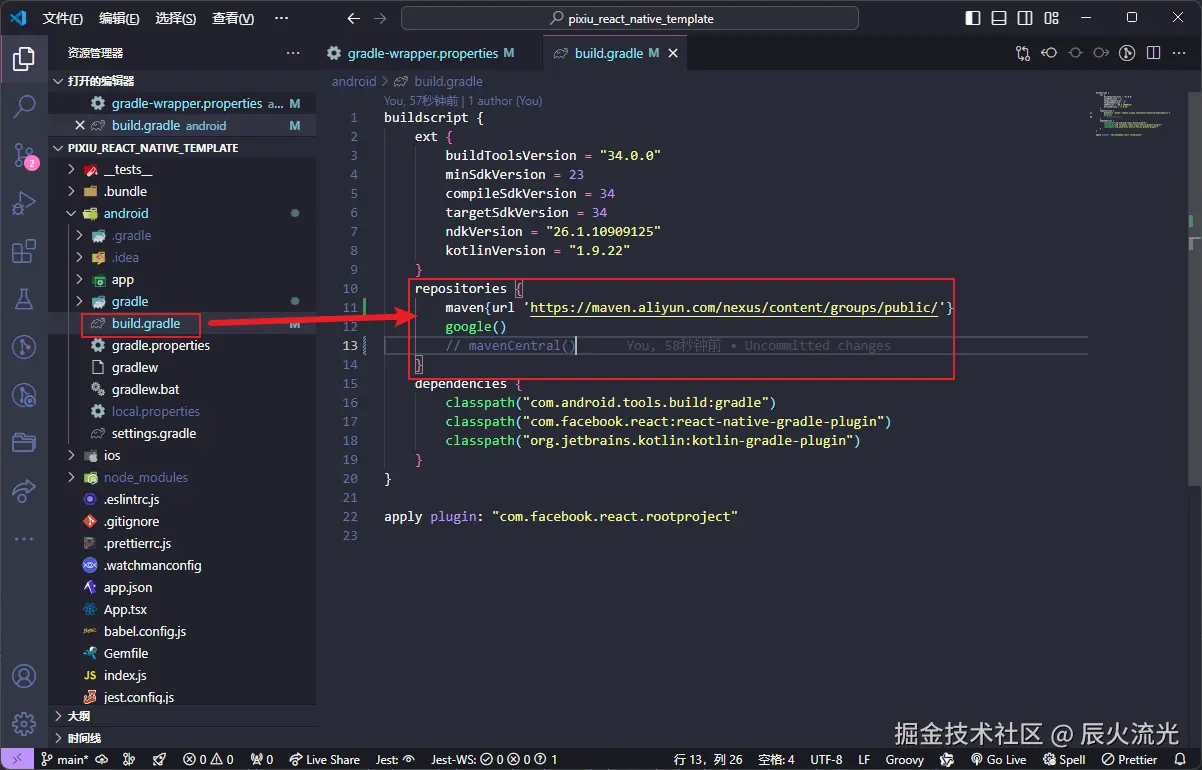Open the Testing flask view
The image size is (1202, 770).
(x=24, y=299)
